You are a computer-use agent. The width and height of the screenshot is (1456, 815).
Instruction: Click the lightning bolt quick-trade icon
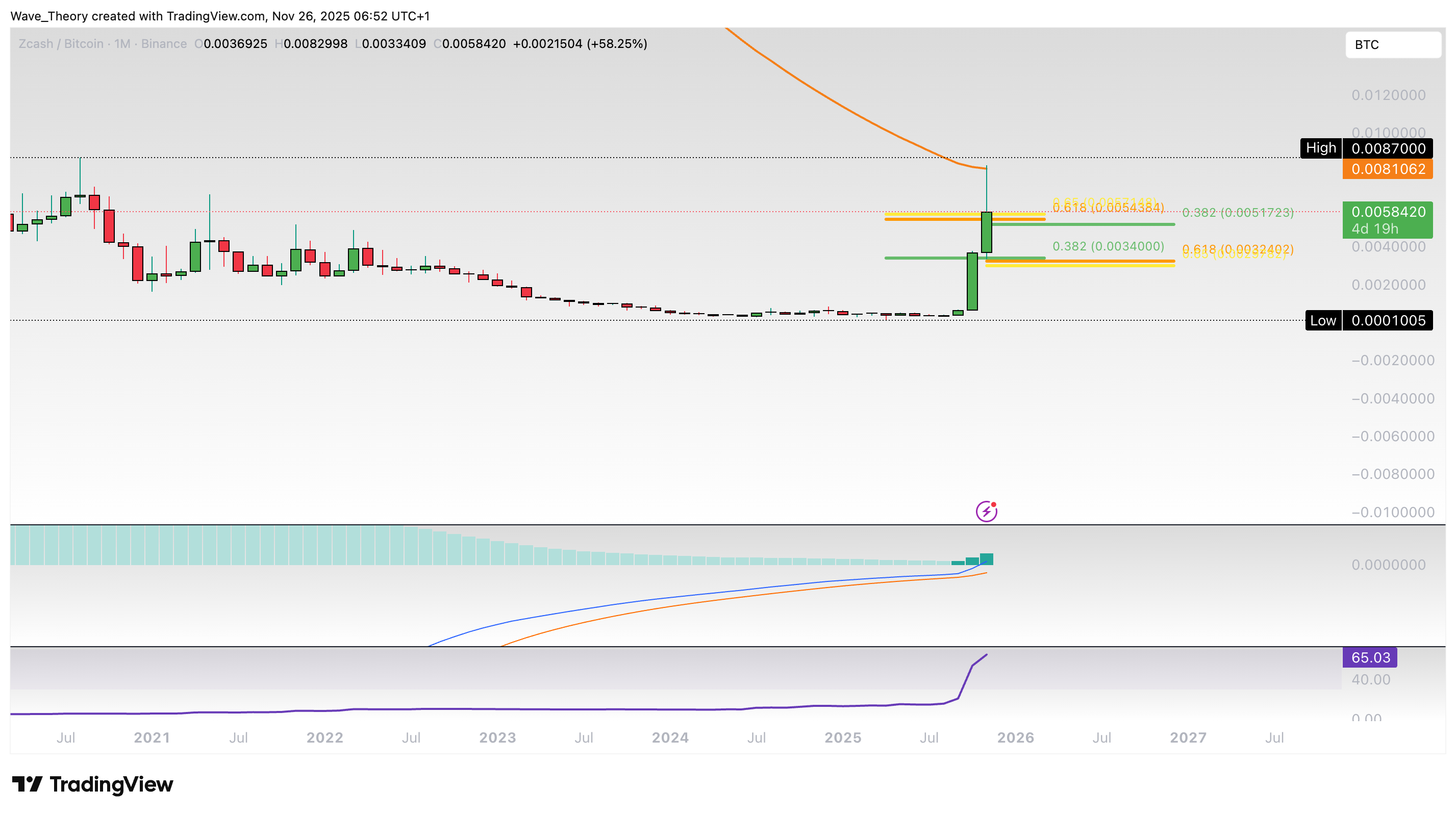pyautogui.click(x=986, y=511)
